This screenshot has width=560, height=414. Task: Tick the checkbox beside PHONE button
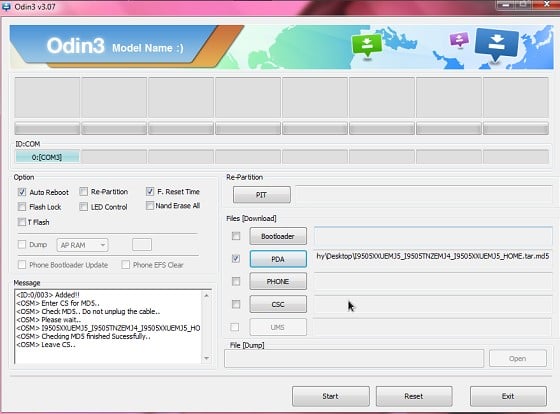point(236,281)
